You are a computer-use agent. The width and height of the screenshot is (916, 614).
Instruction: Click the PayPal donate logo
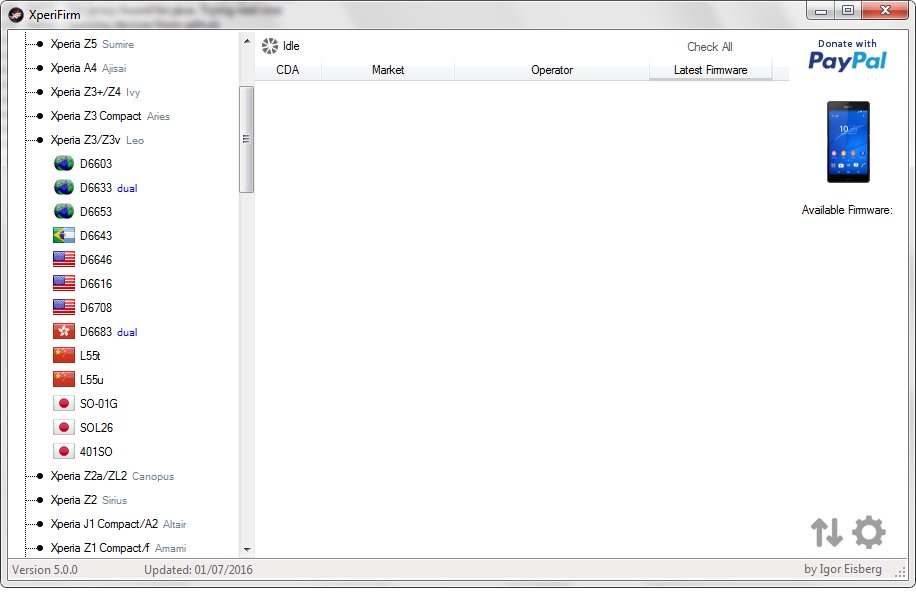[847, 56]
